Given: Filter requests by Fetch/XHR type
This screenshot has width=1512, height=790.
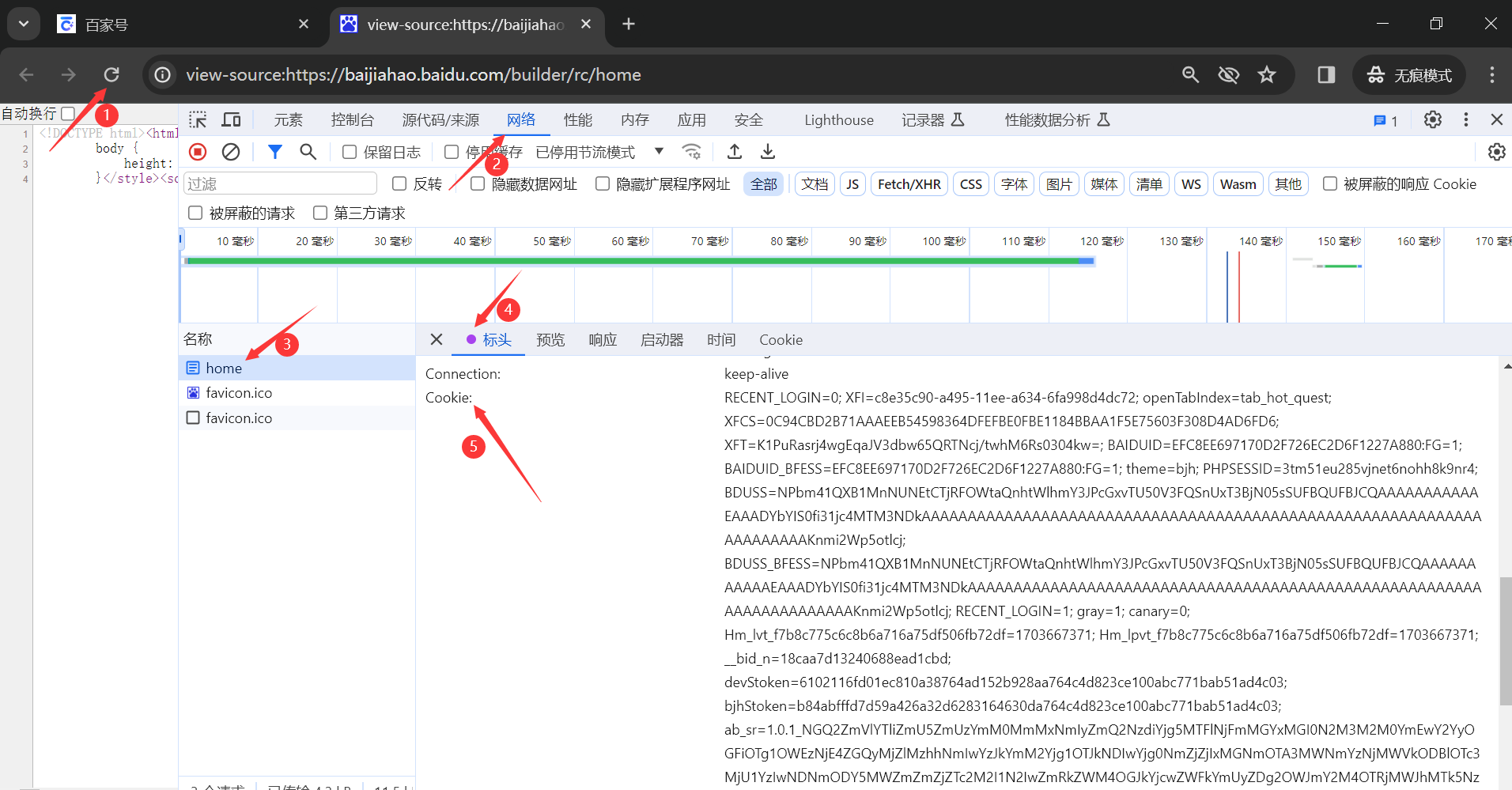Looking at the screenshot, I should [909, 184].
